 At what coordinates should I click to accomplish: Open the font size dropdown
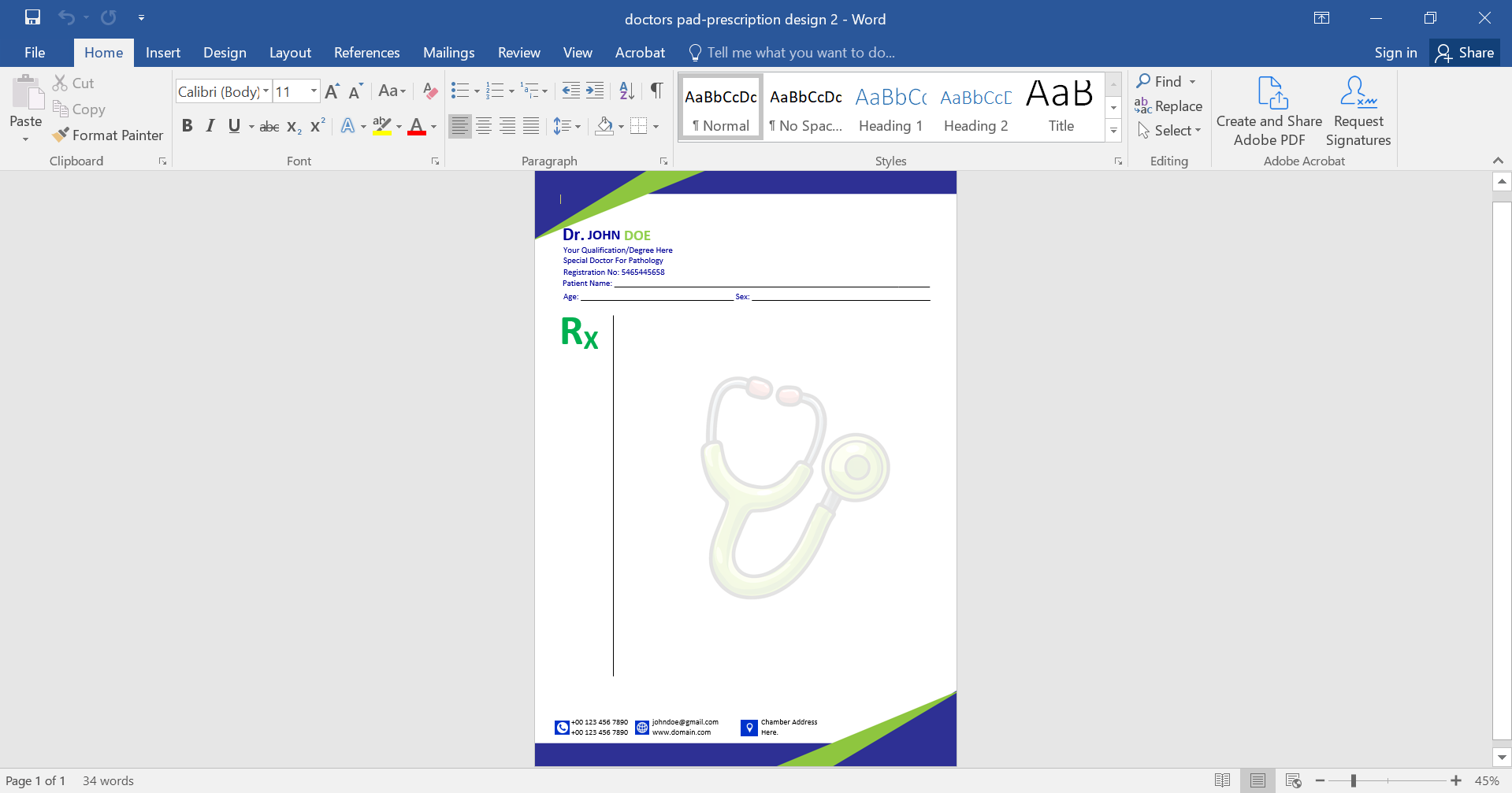tap(313, 91)
